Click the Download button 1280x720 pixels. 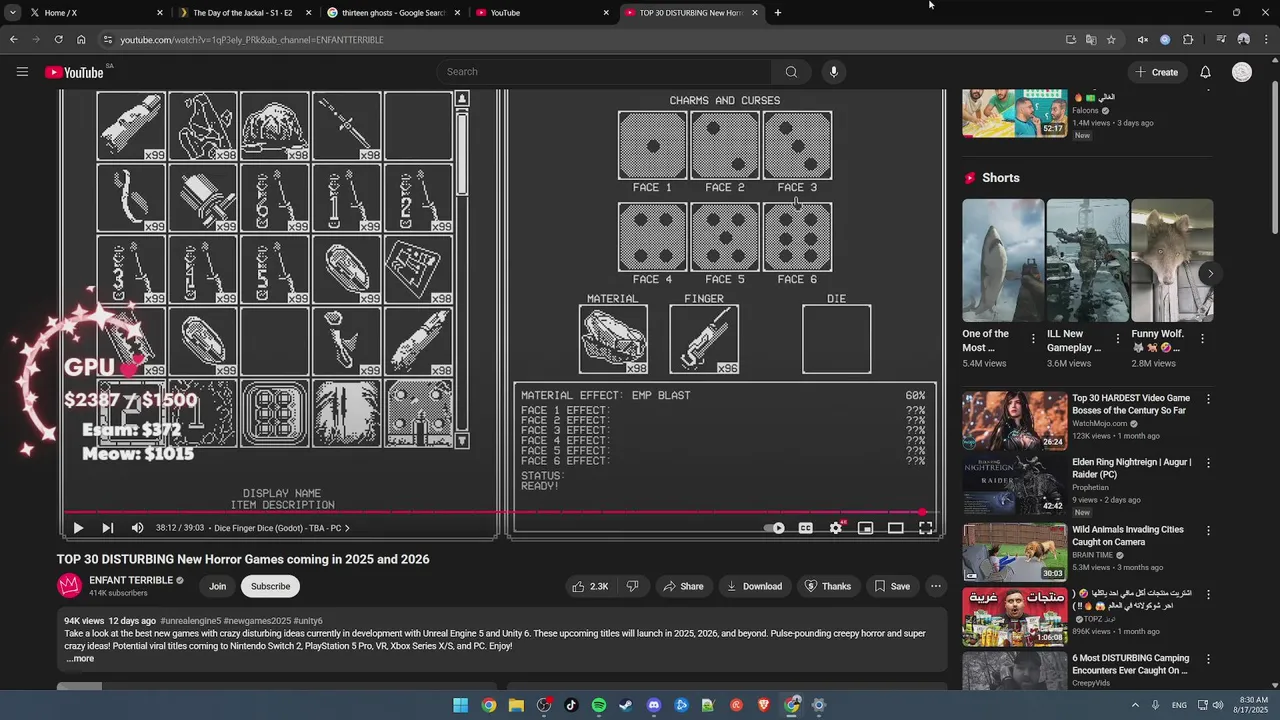coord(755,586)
